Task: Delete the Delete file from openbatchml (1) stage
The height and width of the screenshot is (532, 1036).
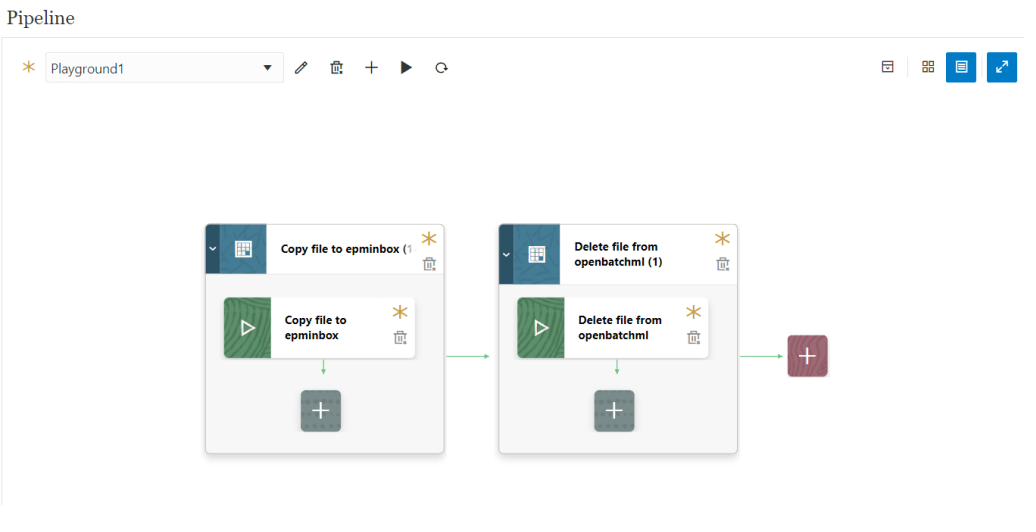Action: tap(723, 264)
